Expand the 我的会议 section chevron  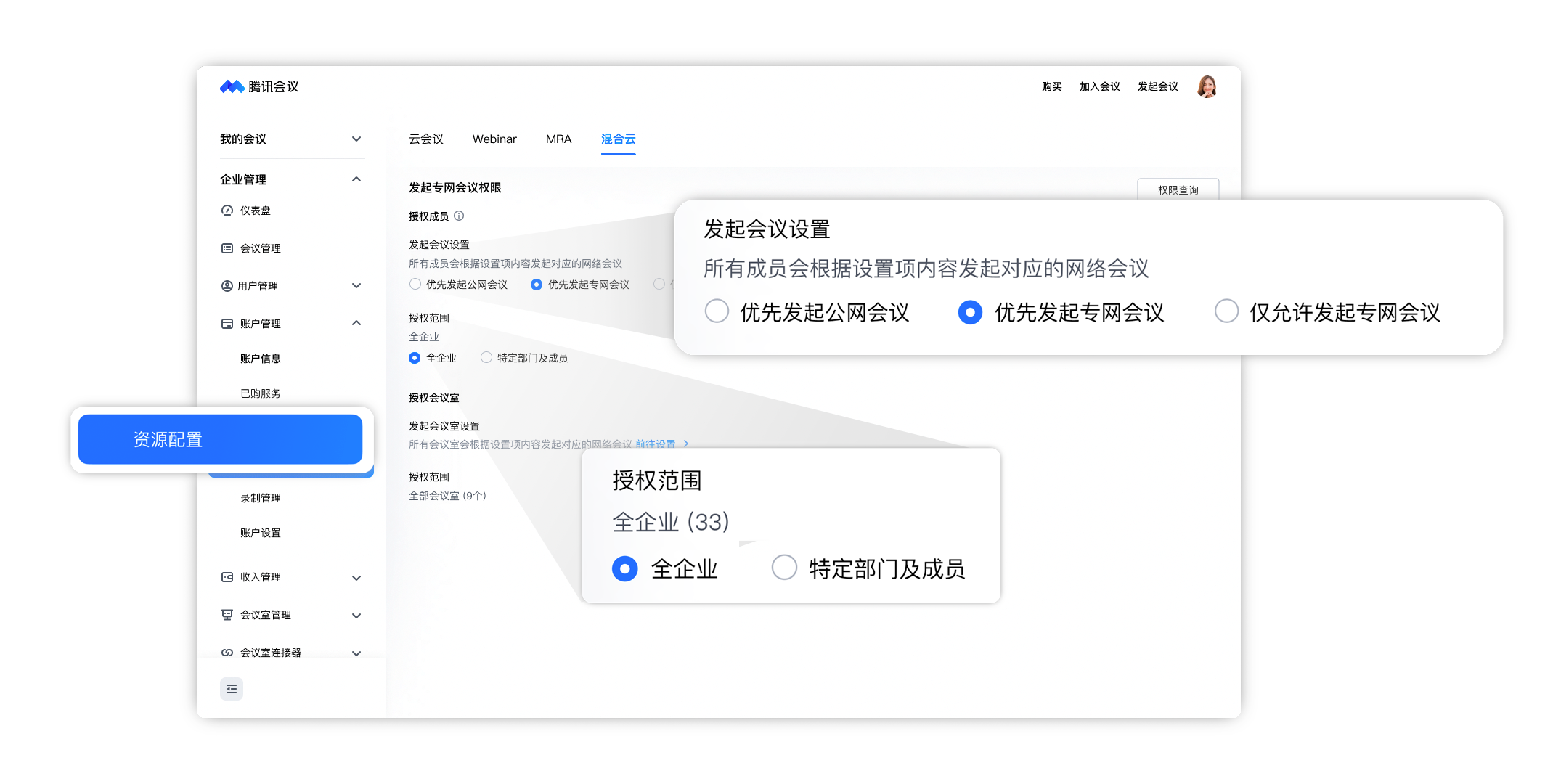point(356,139)
